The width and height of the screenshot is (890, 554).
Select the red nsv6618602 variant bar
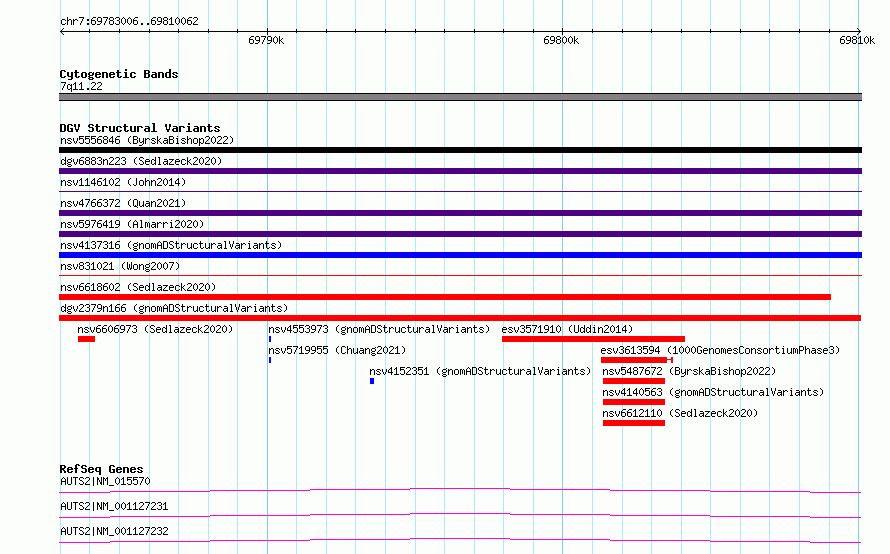[x=445, y=297]
